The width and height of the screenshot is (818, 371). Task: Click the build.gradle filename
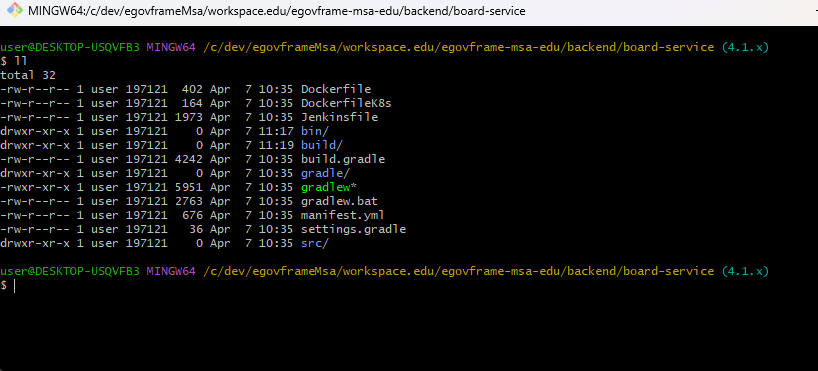pyautogui.click(x=343, y=159)
